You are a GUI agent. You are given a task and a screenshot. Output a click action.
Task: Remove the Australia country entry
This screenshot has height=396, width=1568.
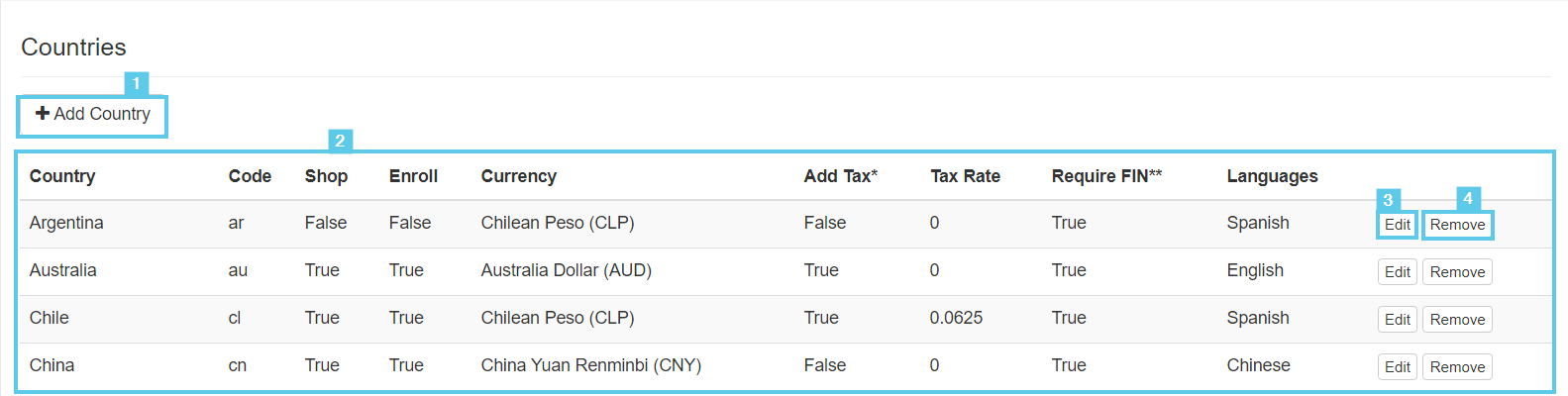tap(1457, 272)
